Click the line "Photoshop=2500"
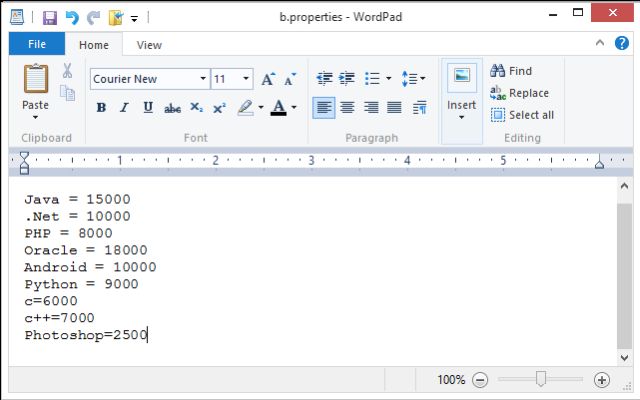640x400 pixels. click(86, 335)
